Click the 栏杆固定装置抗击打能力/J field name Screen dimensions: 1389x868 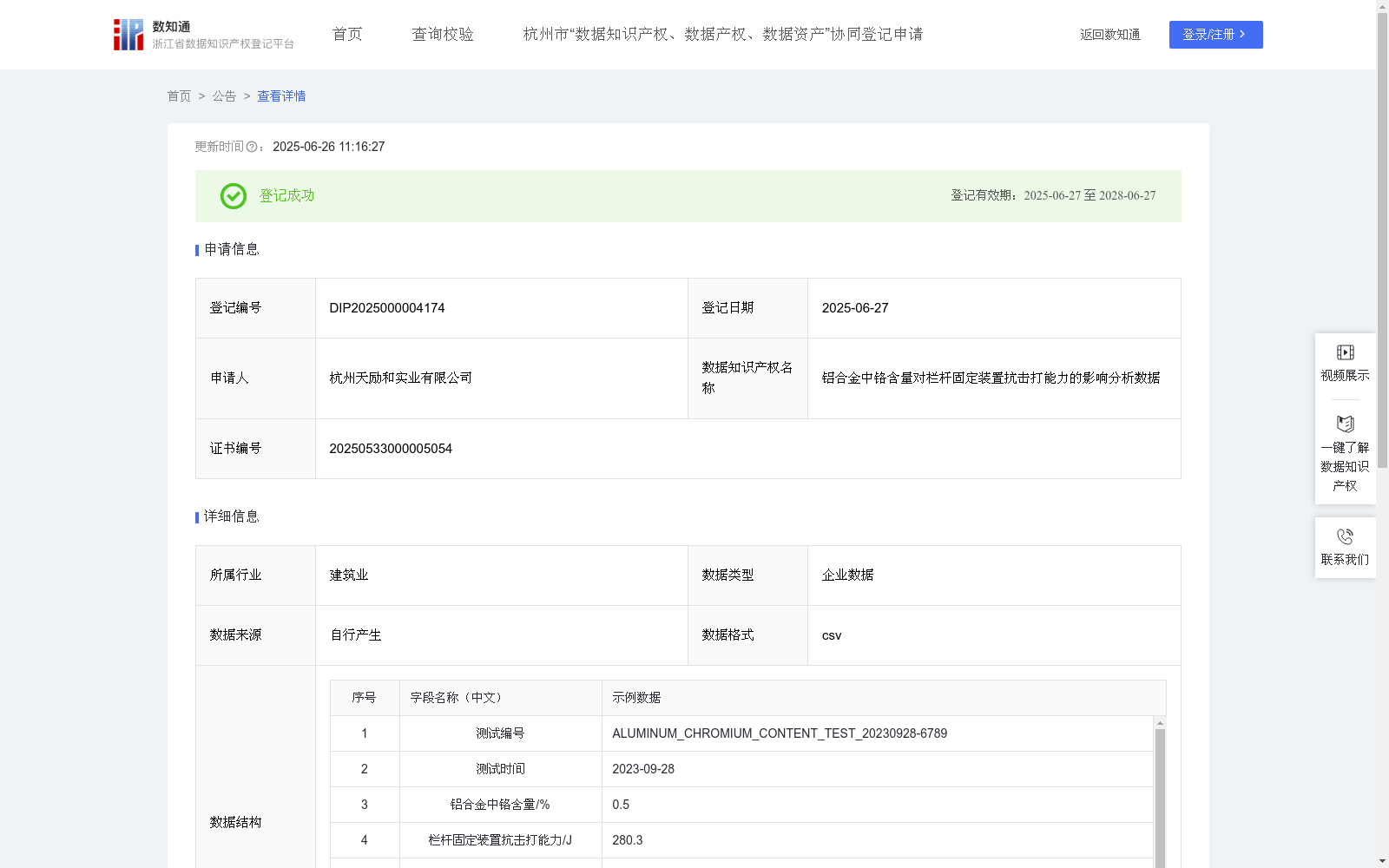coord(500,840)
